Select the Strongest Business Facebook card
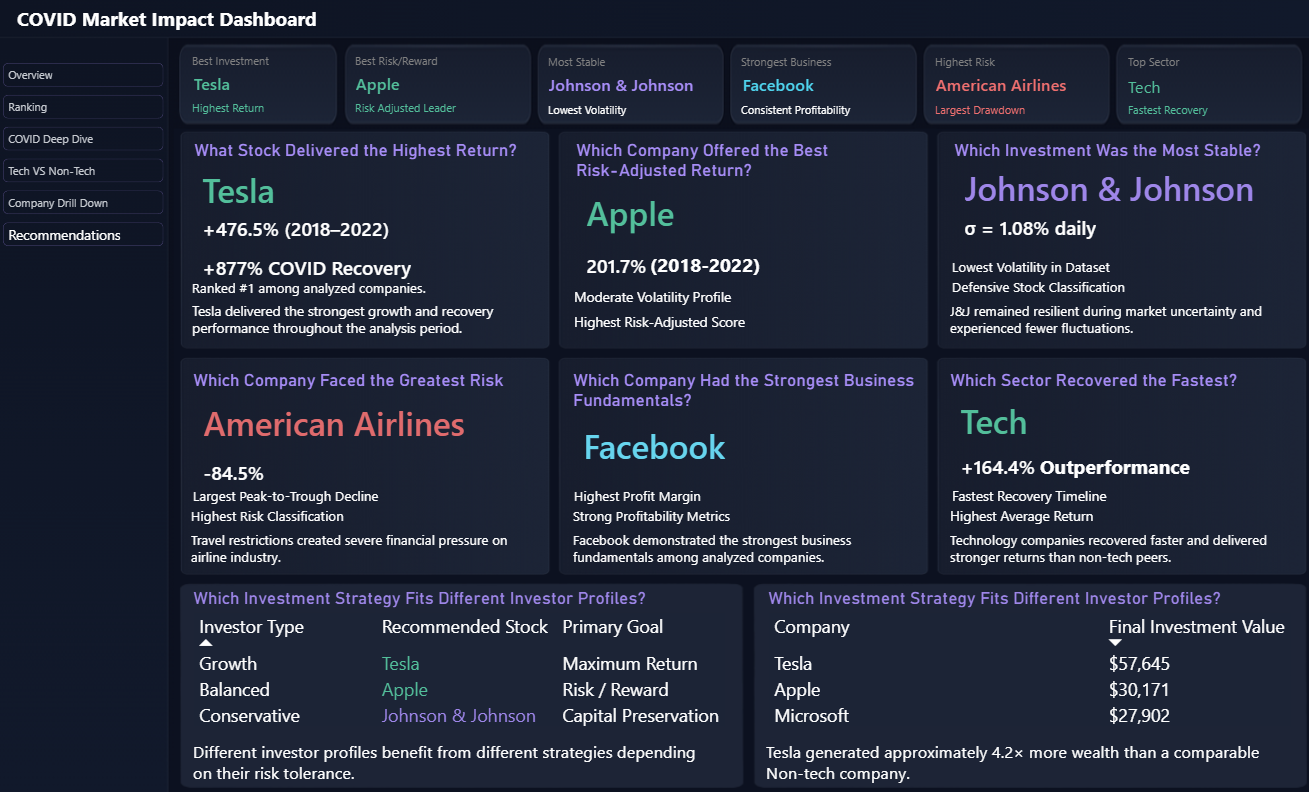The width and height of the screenshot is (1309, 792). pos(823,85)
